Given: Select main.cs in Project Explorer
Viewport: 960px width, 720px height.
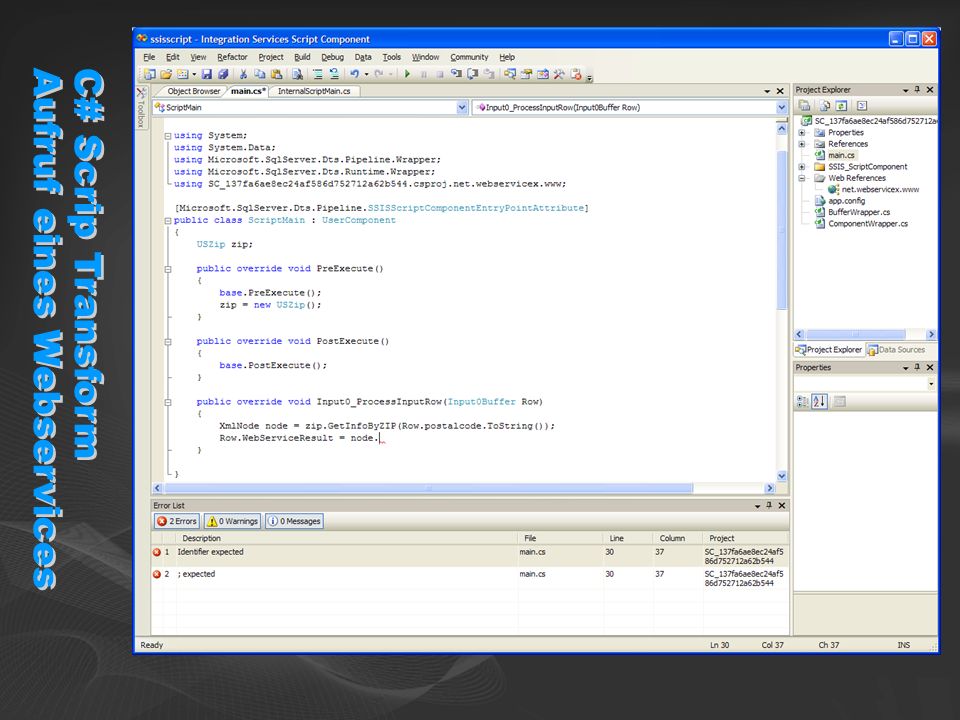Looking at the screenshot, I should point(841,156).
